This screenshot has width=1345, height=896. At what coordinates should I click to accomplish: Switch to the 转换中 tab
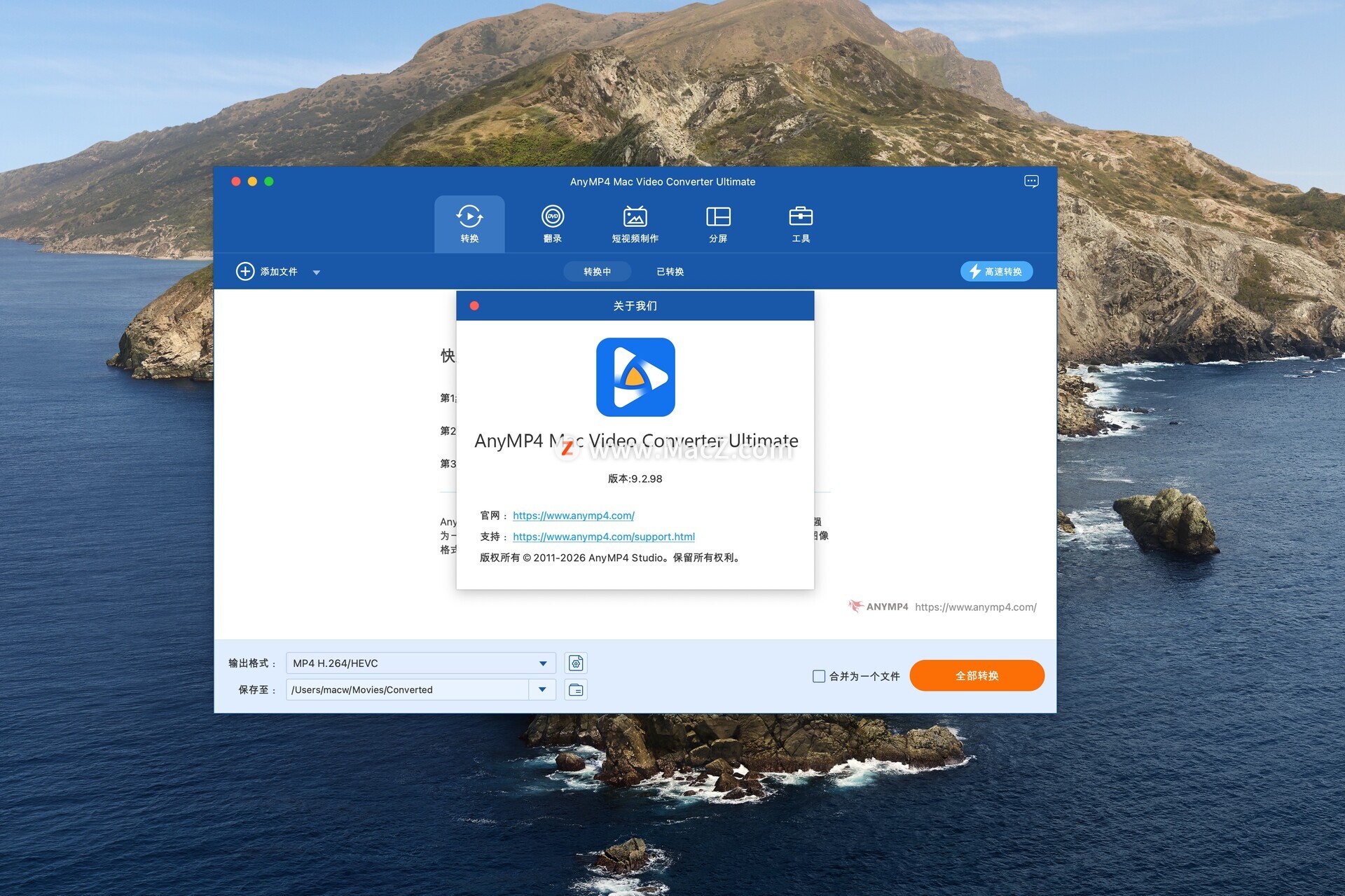point(597,272)
